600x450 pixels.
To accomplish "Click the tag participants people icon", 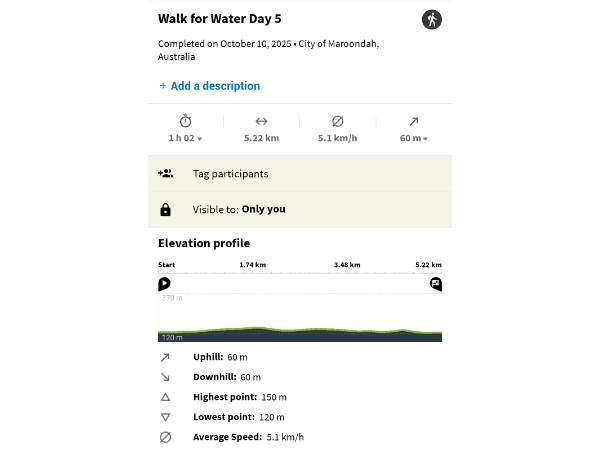I will pos(166,174).
